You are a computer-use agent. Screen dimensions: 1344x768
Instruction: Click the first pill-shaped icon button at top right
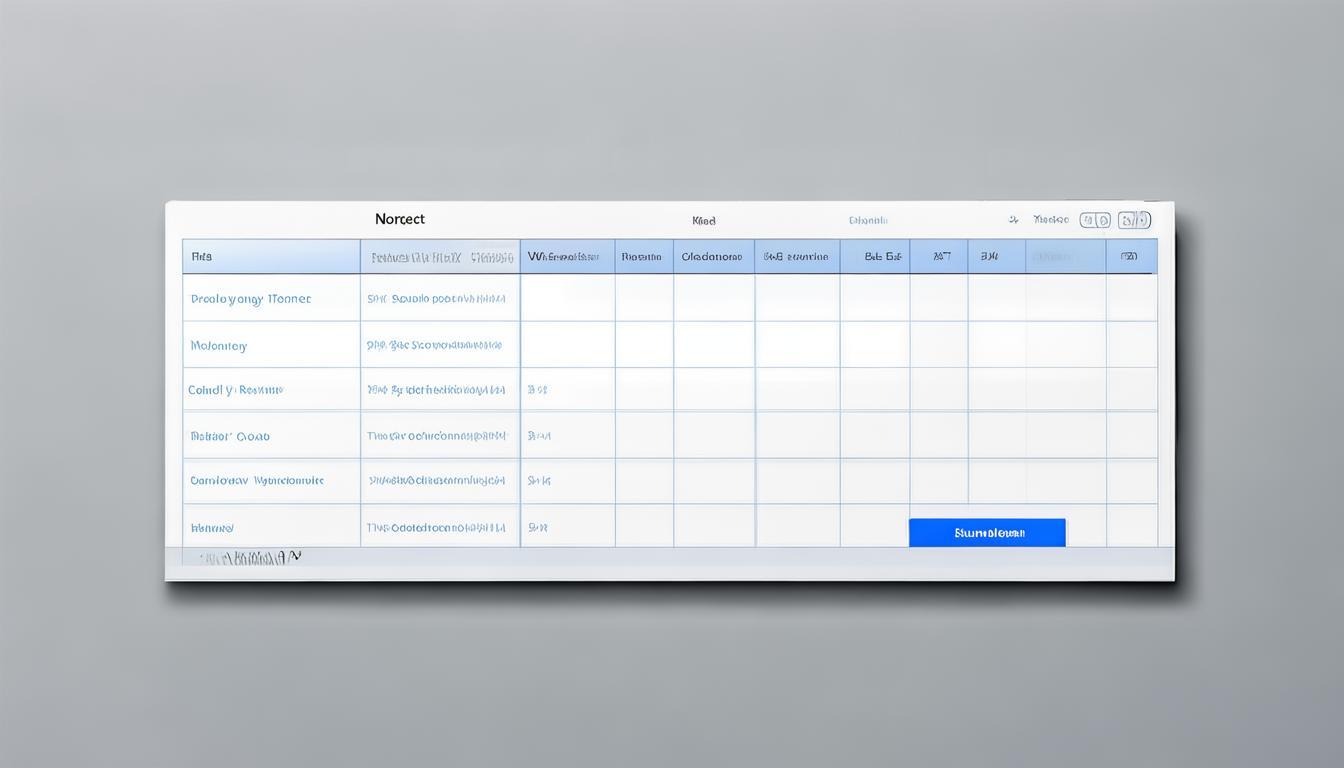coord(1095,220)
